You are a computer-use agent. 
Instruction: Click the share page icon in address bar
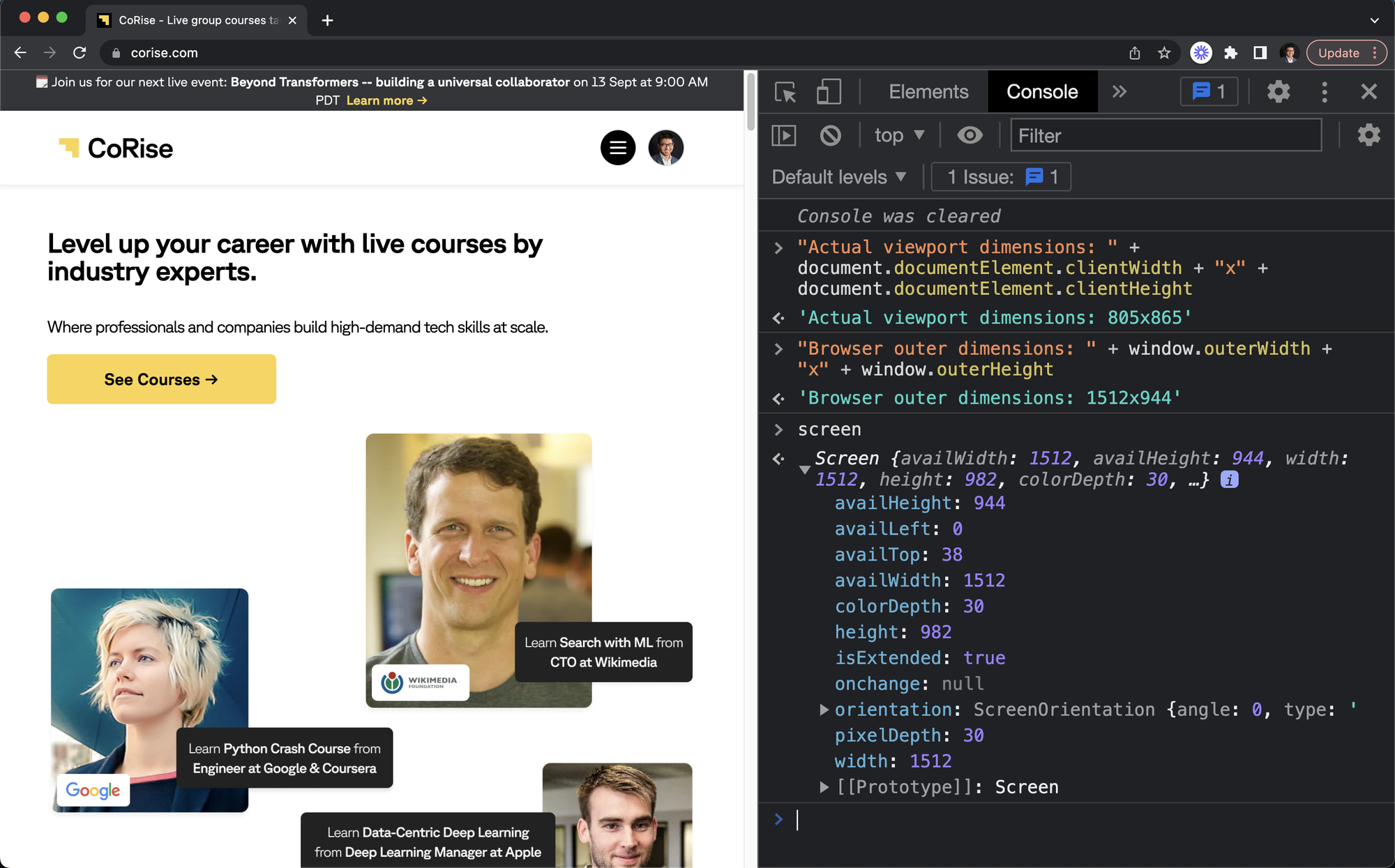1135,53
